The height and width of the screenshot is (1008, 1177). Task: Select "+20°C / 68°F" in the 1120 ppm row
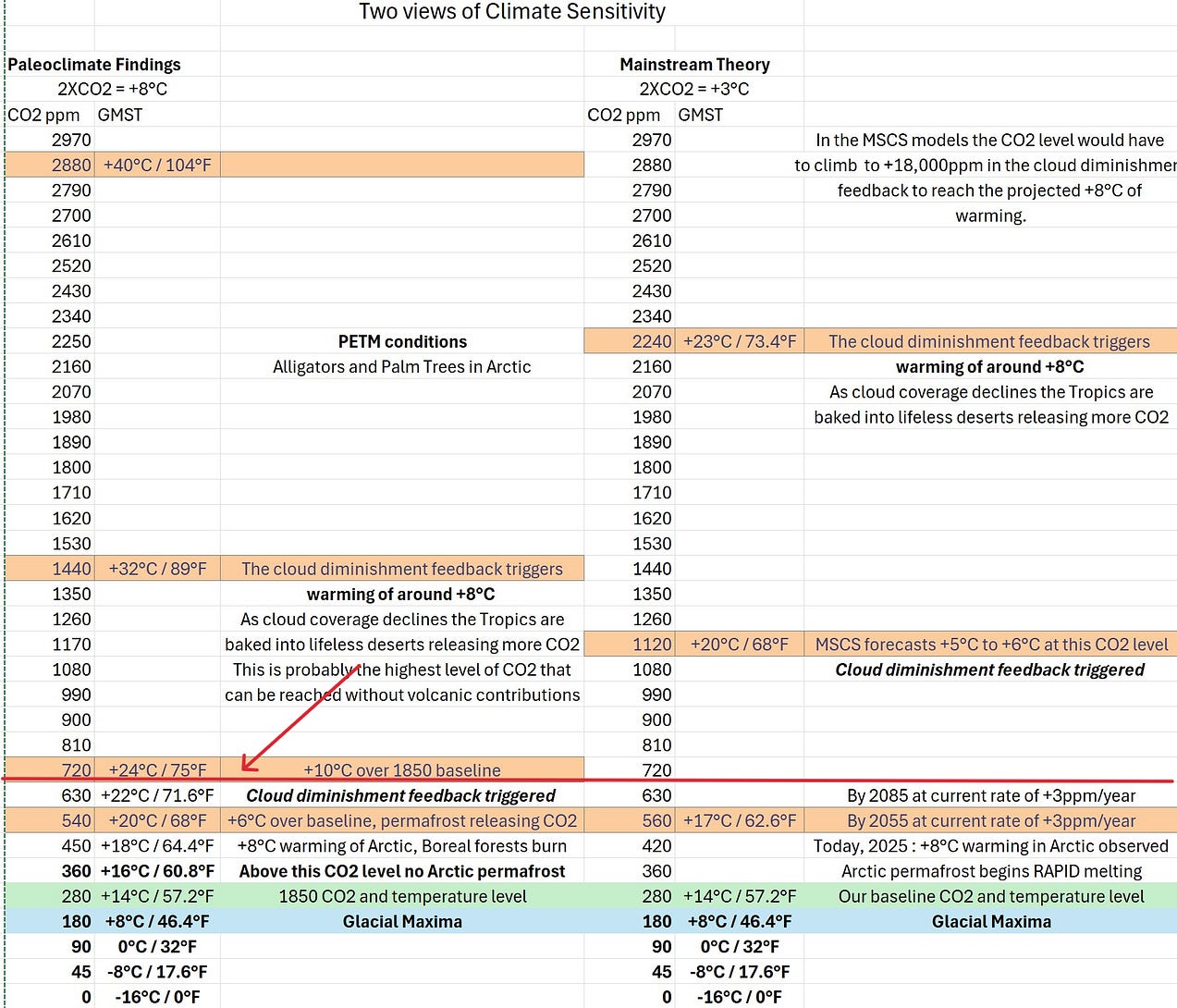click(740, 645)
